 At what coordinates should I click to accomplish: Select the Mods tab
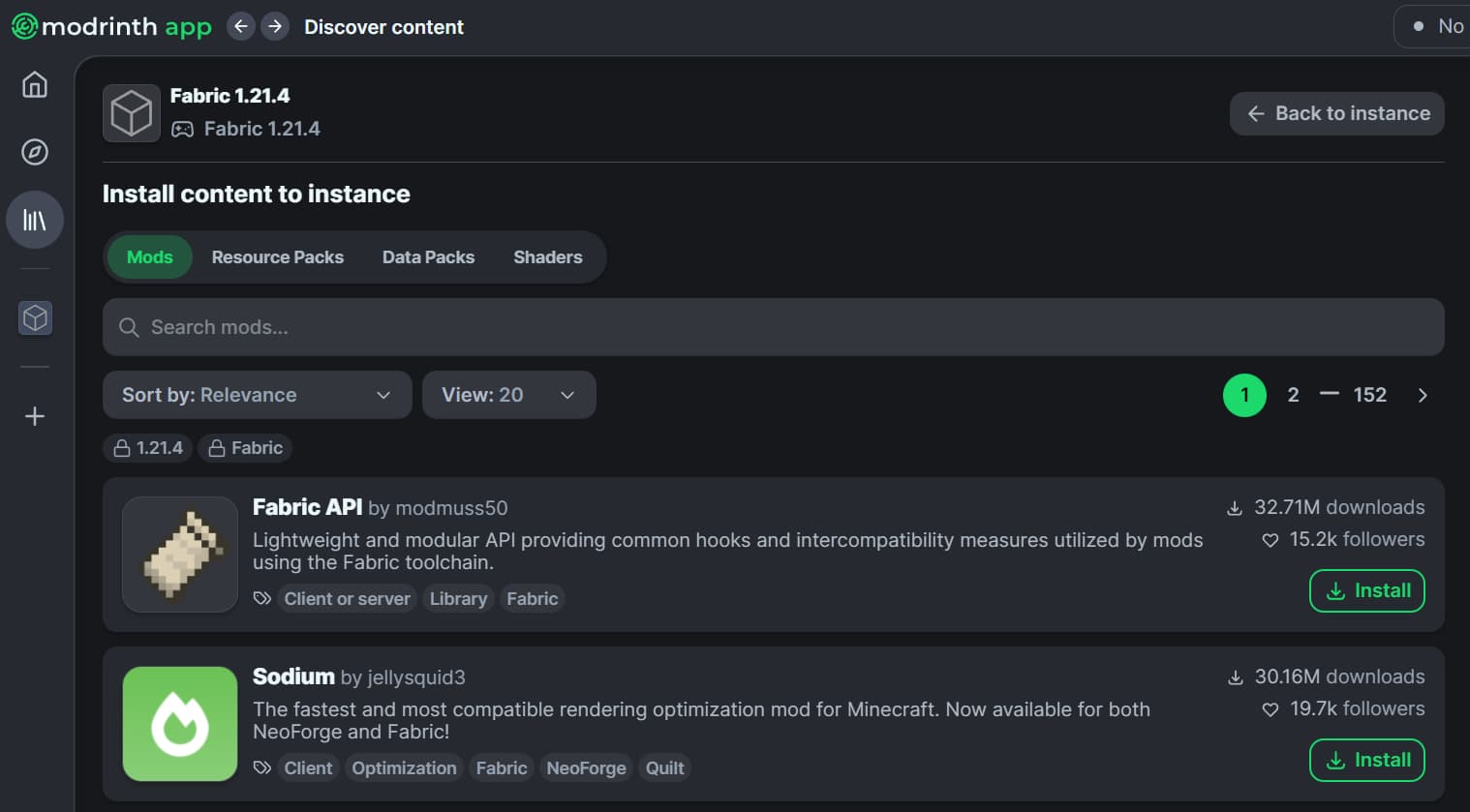pyautogui.click(x=149, y=257)
